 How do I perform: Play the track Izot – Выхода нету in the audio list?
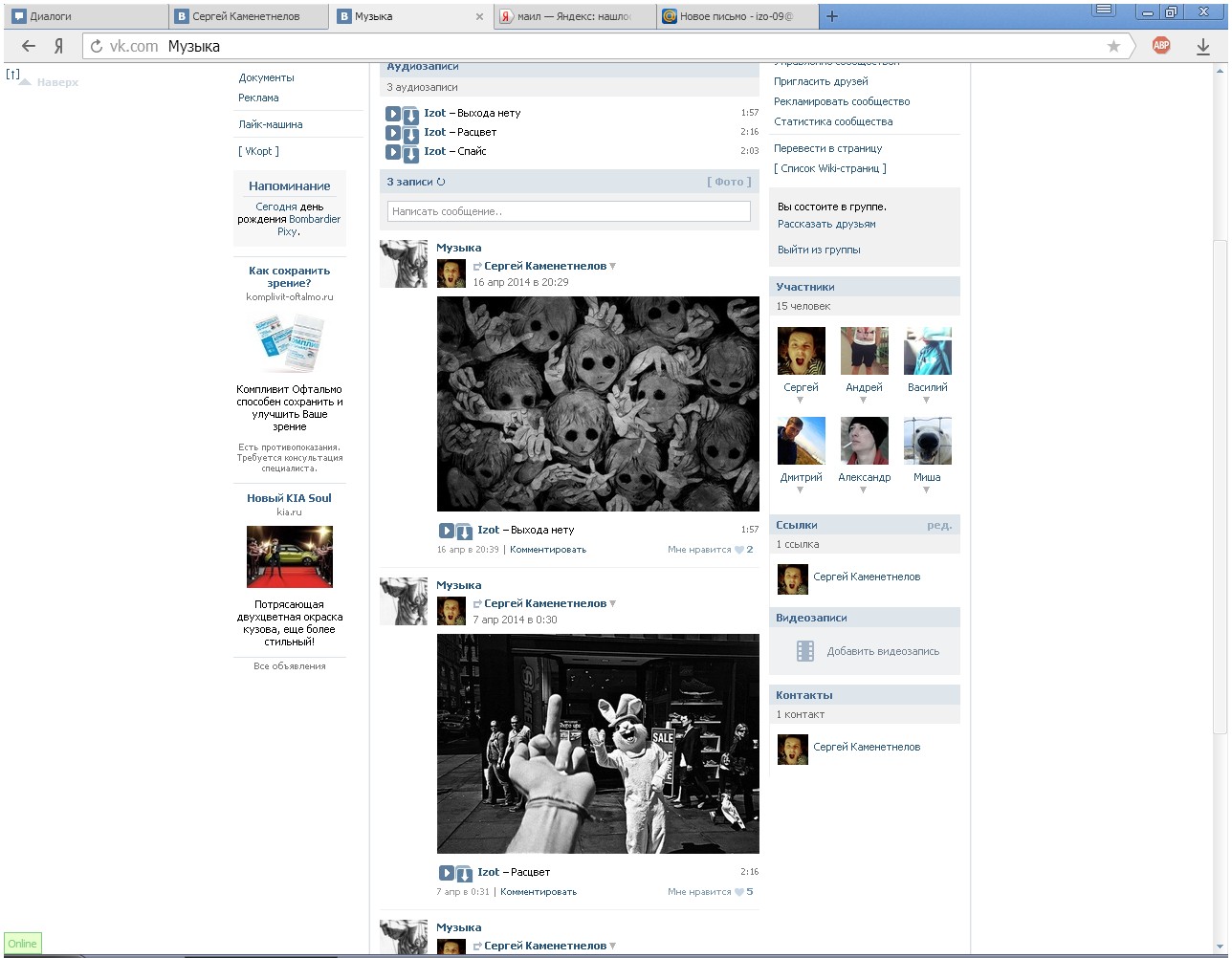(393, 114)
